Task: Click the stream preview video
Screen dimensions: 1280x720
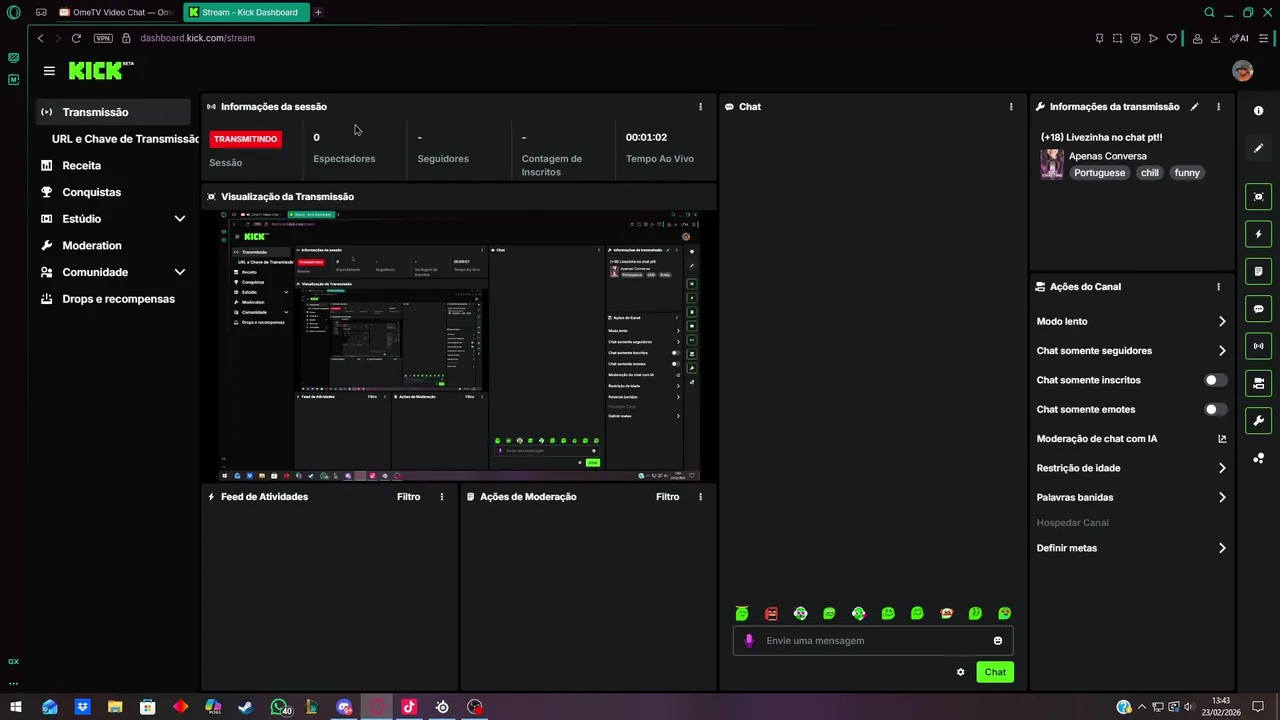Action: (x=459, y=346)
